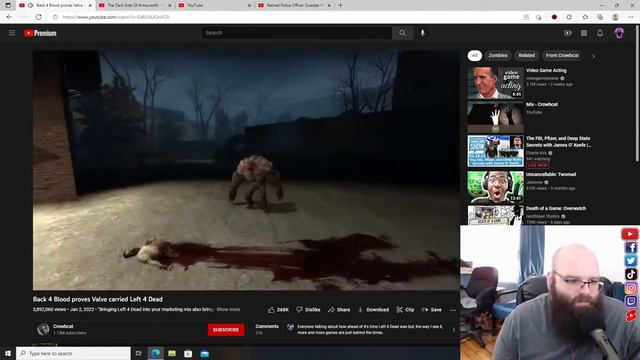Open the Uncancellable: Twomad title link
Image resolution: width=640 pixels, height=360 pixels.
(x=551, y=174)
